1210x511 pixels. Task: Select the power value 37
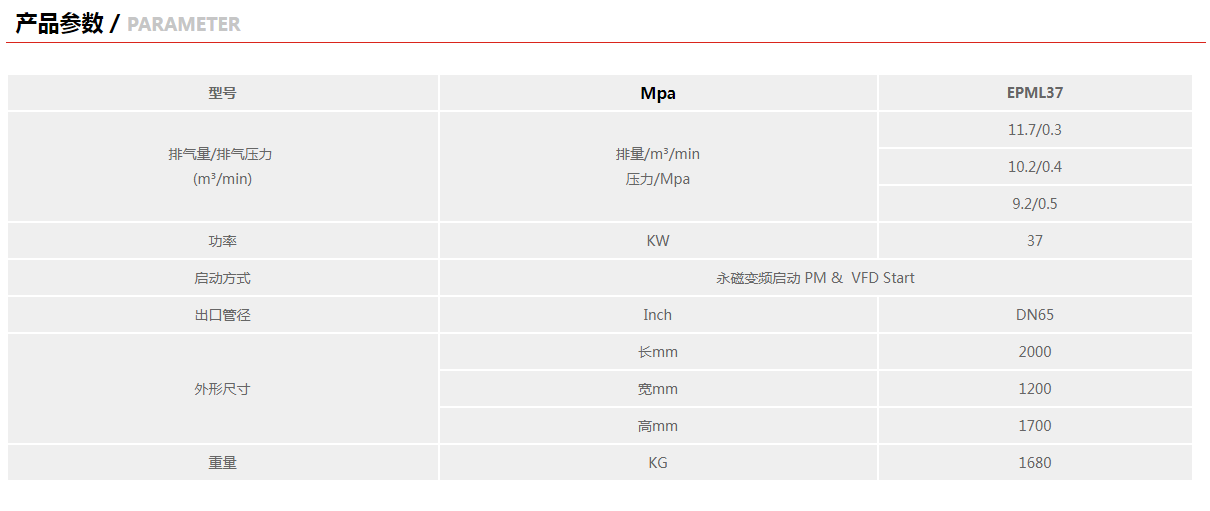pos(1035,241)
